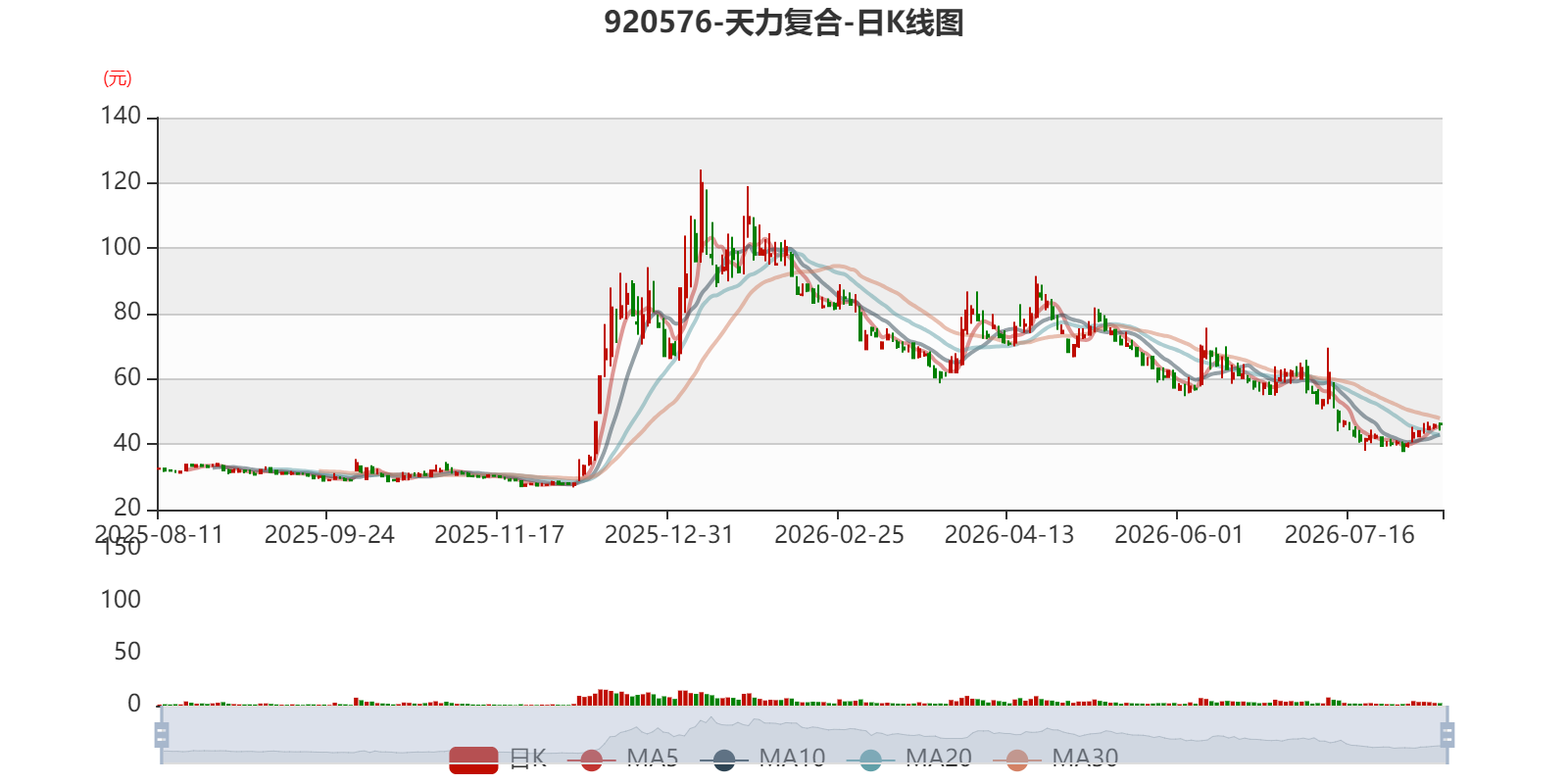Toggle the MA5 legend entry

click(x=629, y=759)
